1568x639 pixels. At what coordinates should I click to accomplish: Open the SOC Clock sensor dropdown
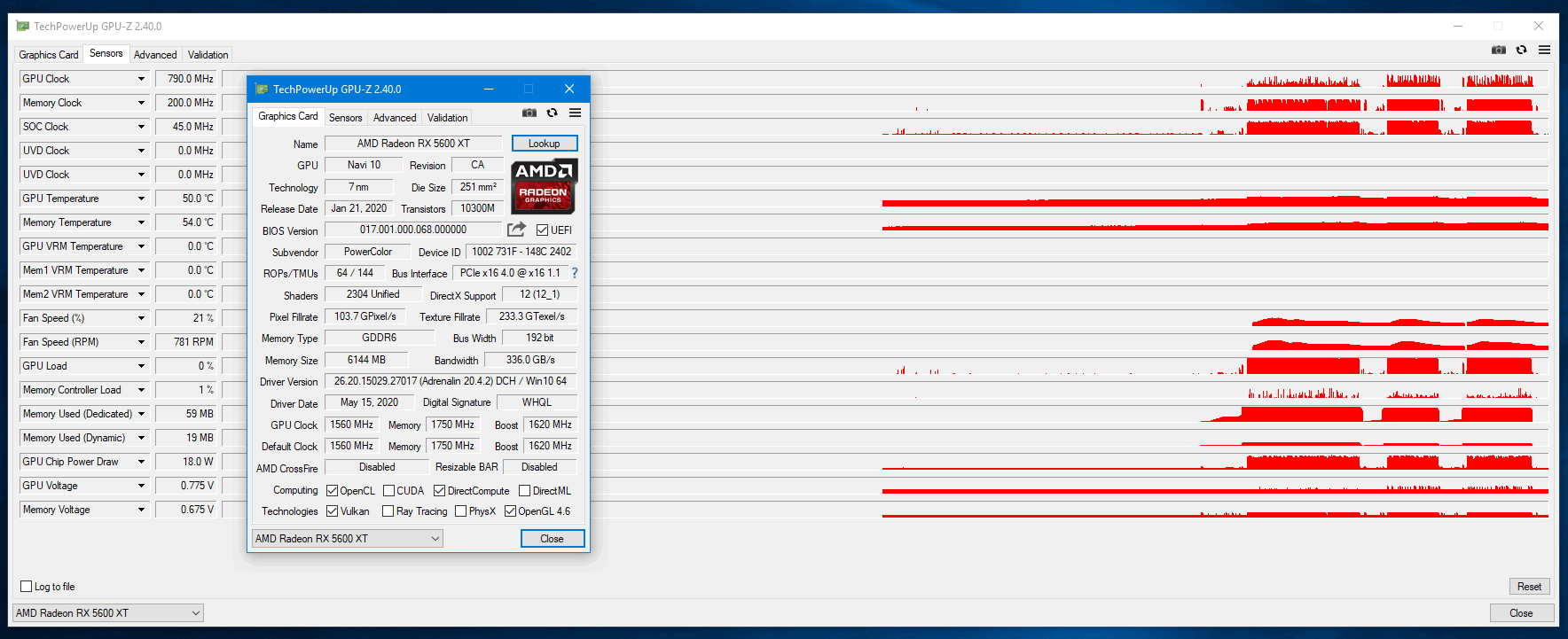(141, 127)
